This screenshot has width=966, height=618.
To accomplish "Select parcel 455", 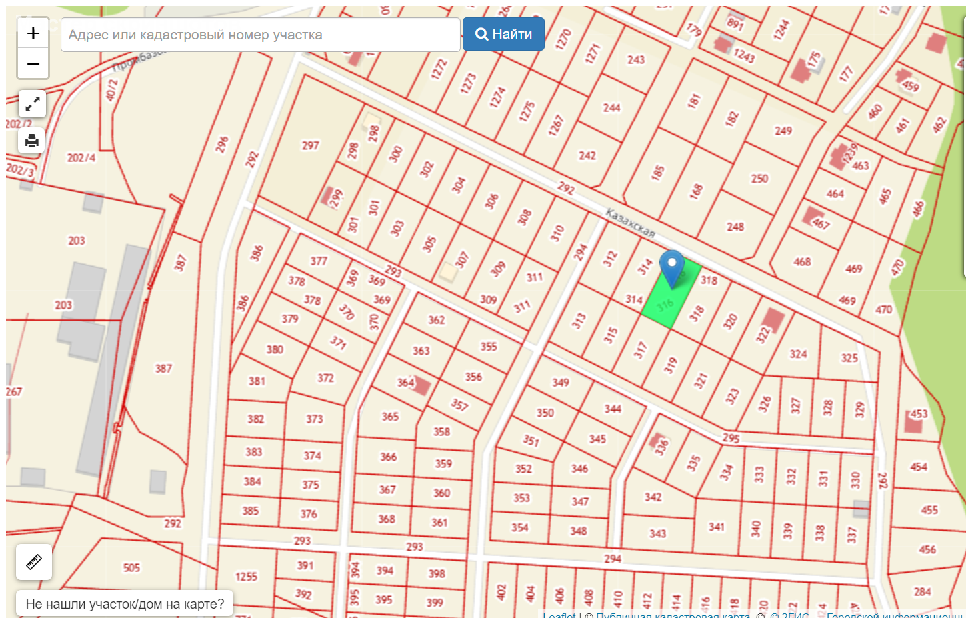I will (928, 510).
